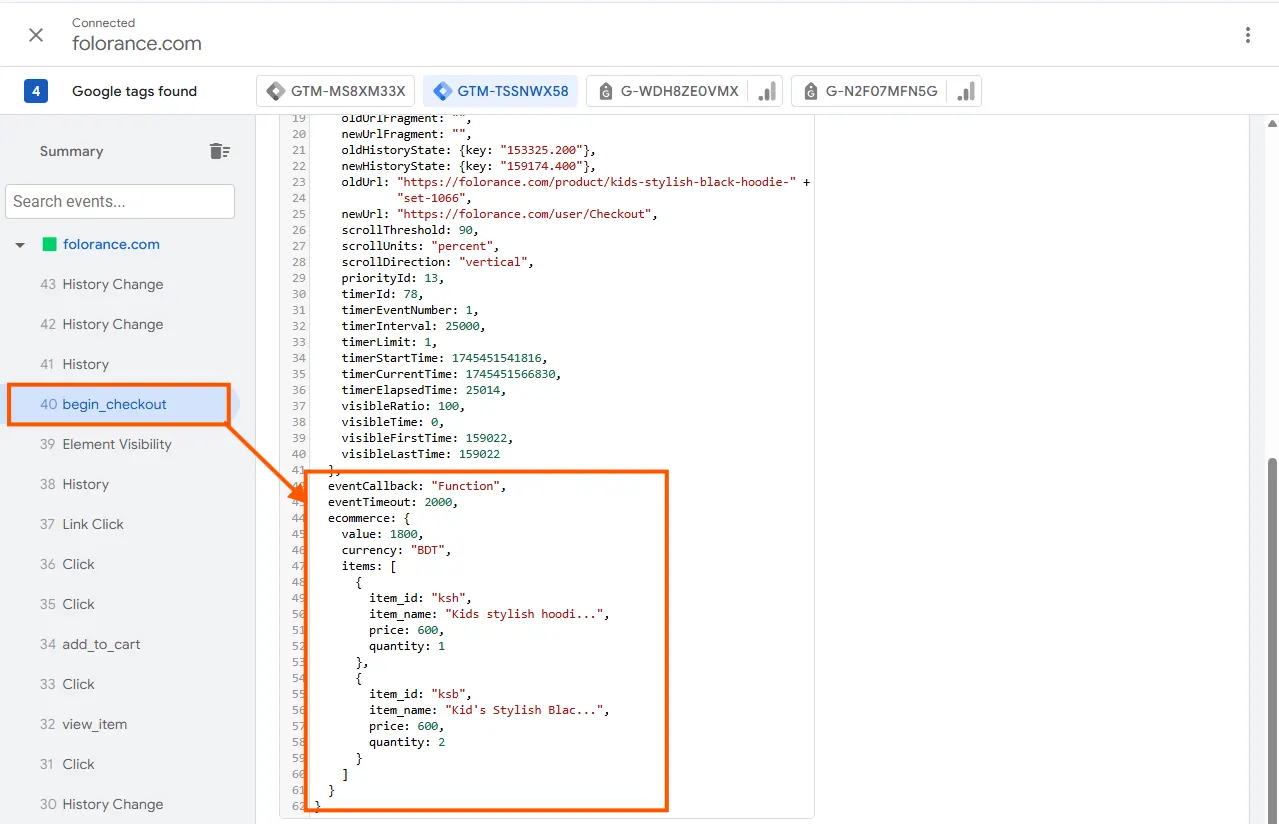Close the Tag Assistant debug panel
This screenshot has width=1279, height=824.
(x=36, y=35)
